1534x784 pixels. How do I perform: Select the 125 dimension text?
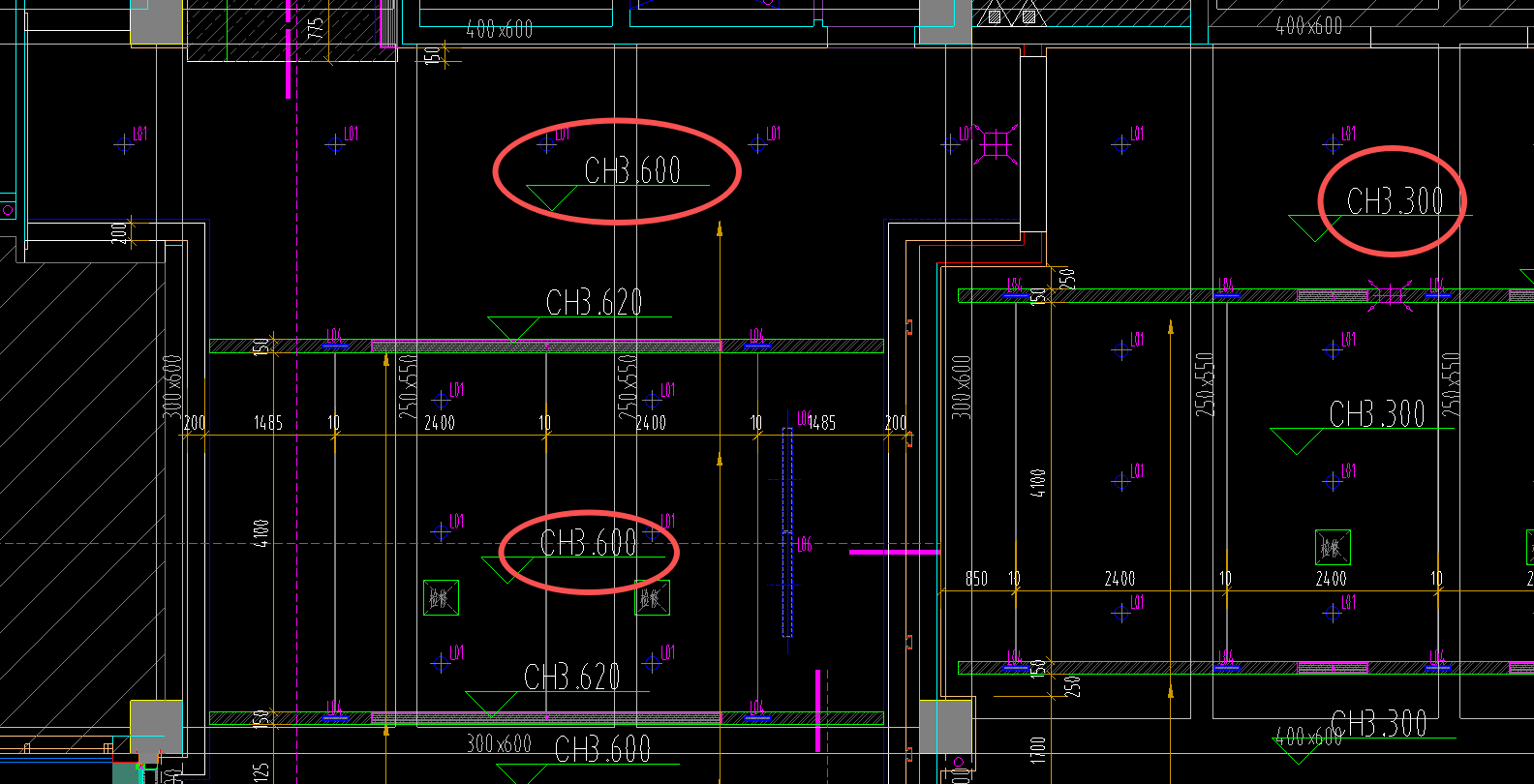click(x=261, y=773)
